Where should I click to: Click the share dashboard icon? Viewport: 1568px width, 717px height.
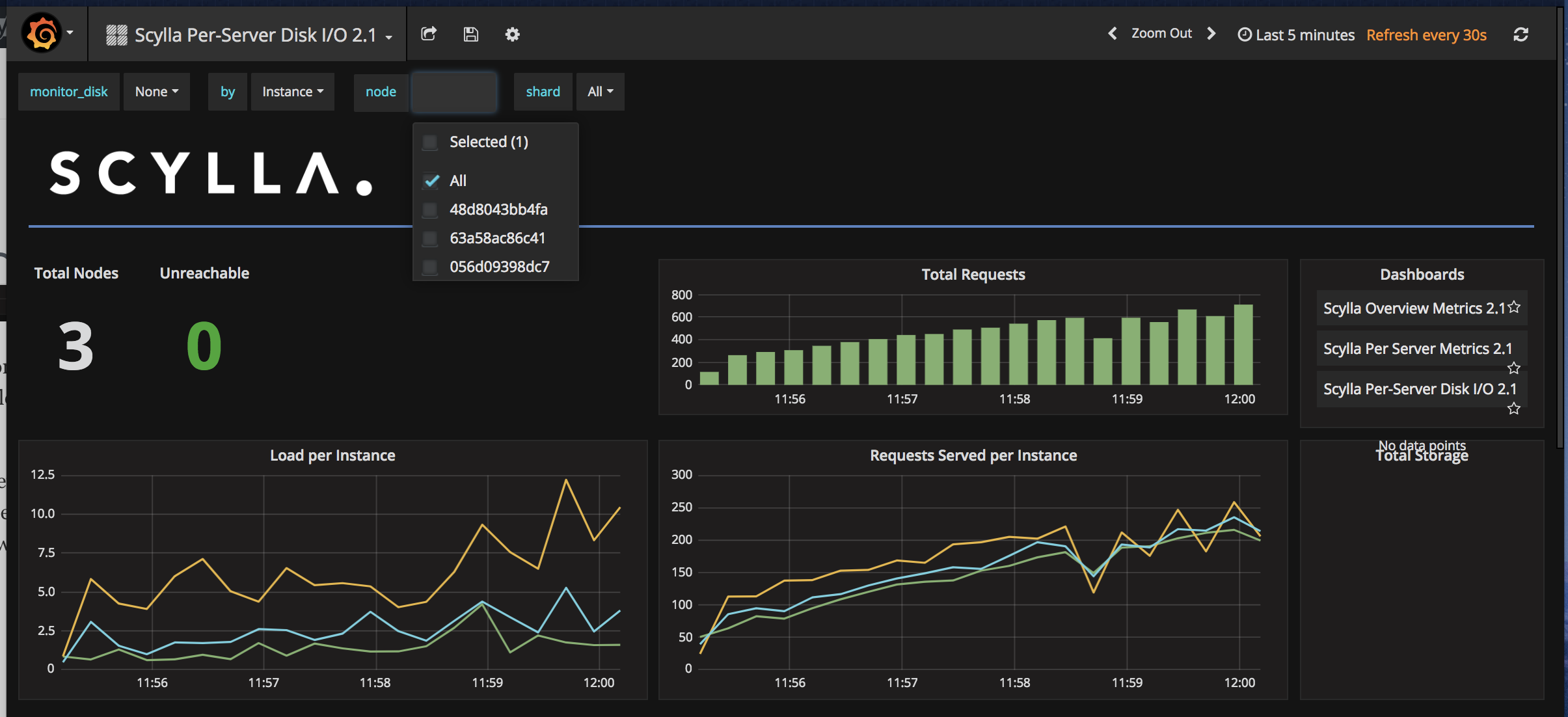click(429, 34)
